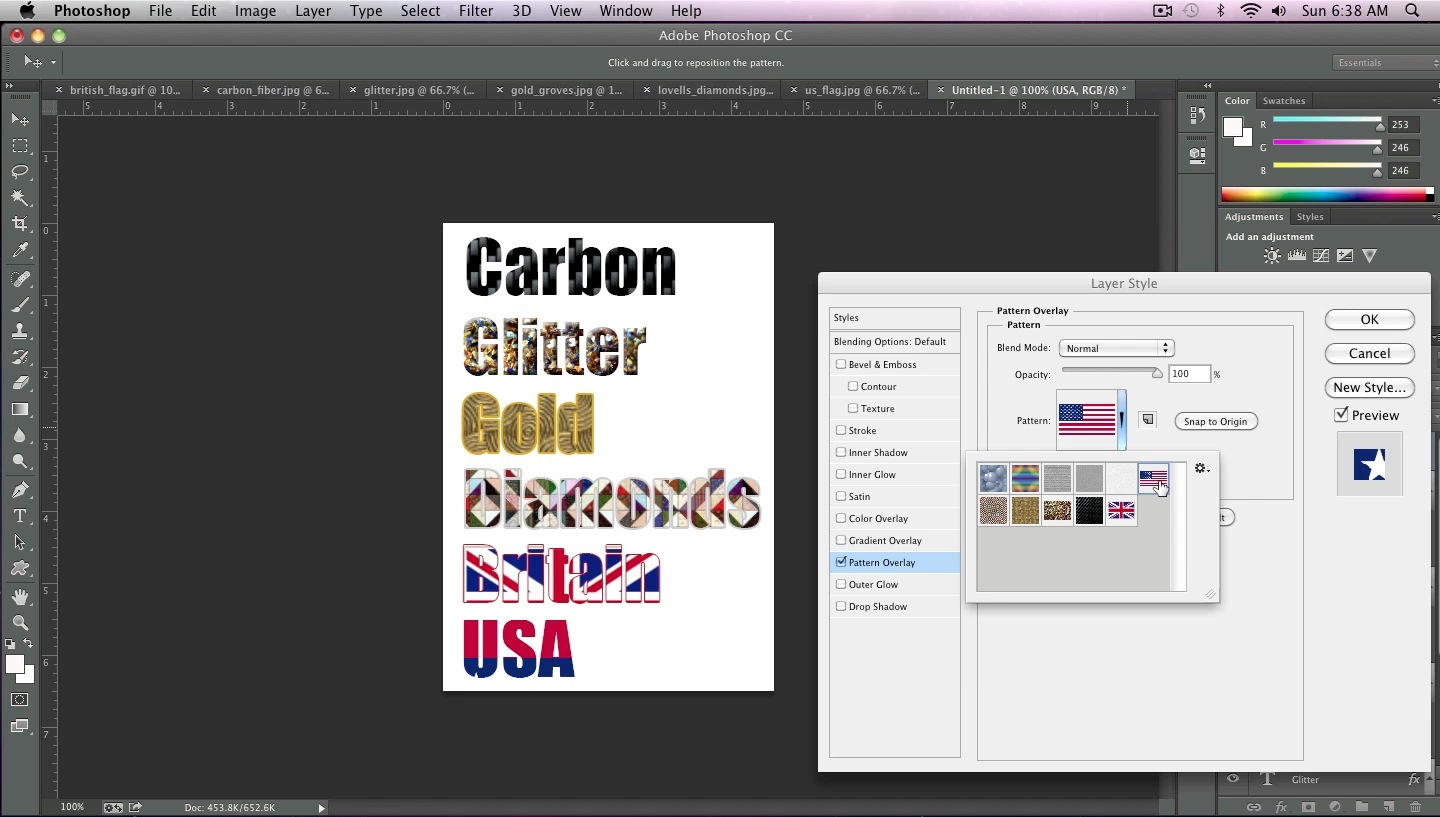Toggle the Preview checkbox

(1342, 415)
